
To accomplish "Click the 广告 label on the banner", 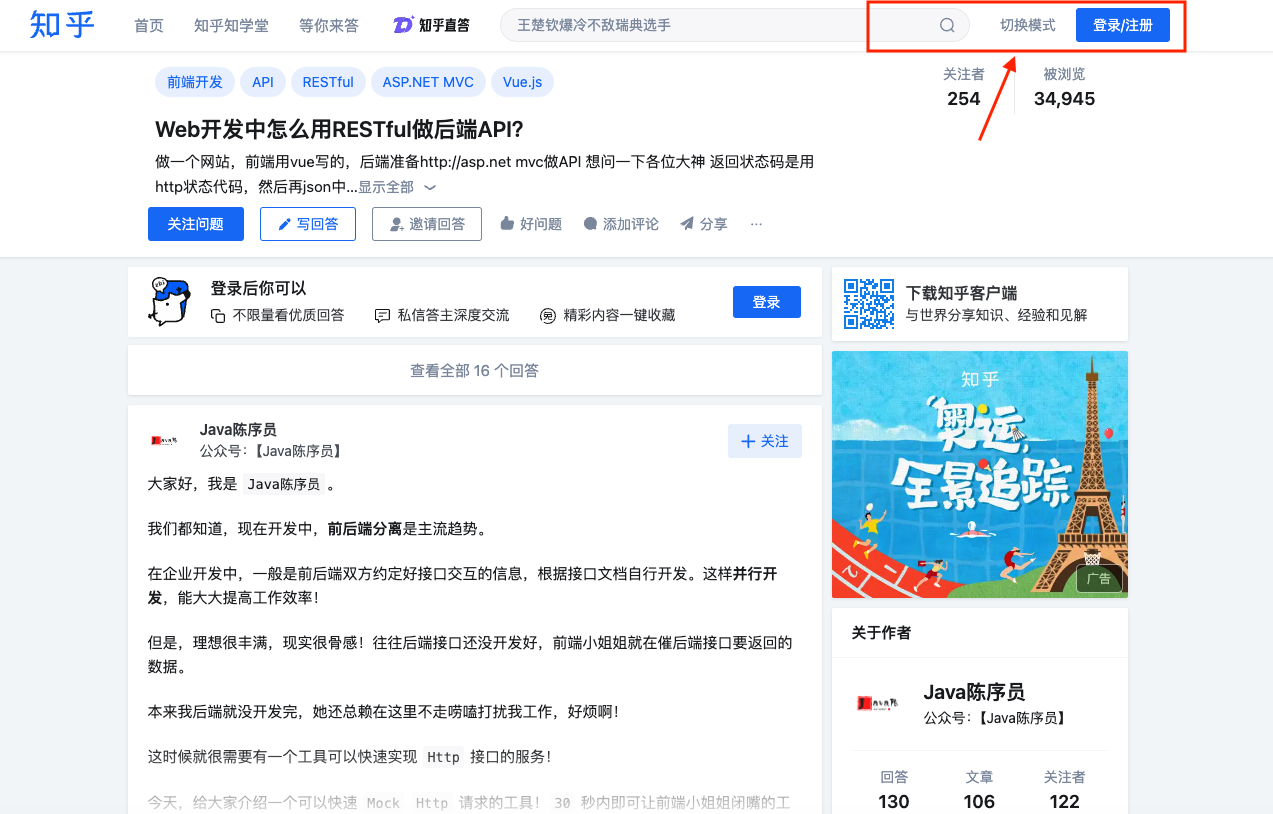I will coord(1099,579).
